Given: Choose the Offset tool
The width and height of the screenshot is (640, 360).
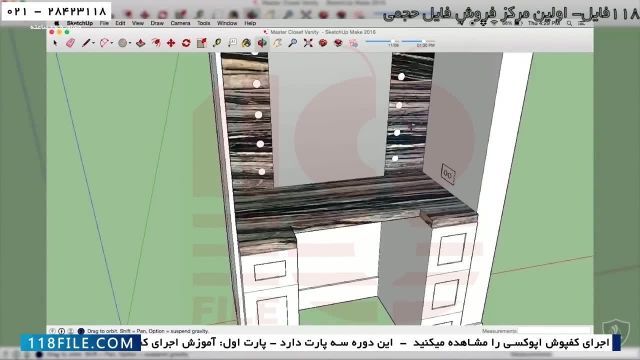Looking at the screenshot, I should coord(156,43).
